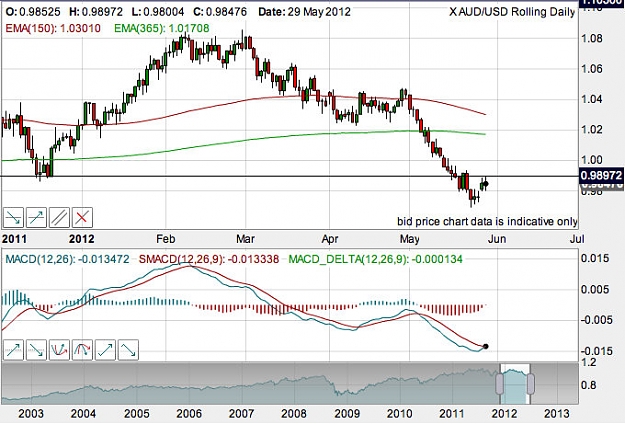Click the EMA(150): 1.03010 label

coord(53,28)
